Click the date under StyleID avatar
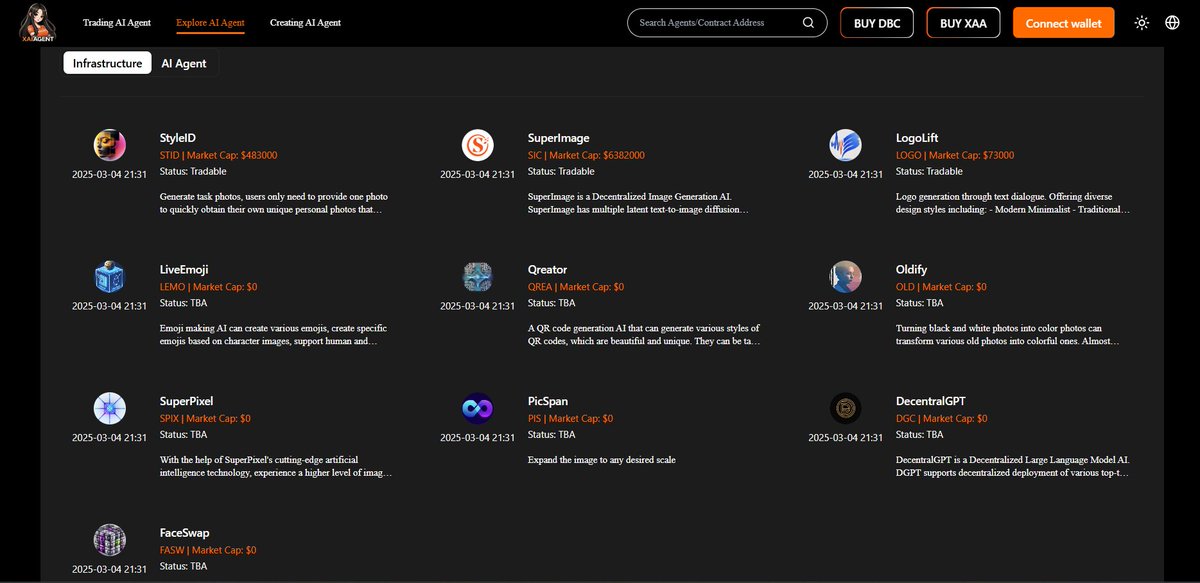 point(110,174)
